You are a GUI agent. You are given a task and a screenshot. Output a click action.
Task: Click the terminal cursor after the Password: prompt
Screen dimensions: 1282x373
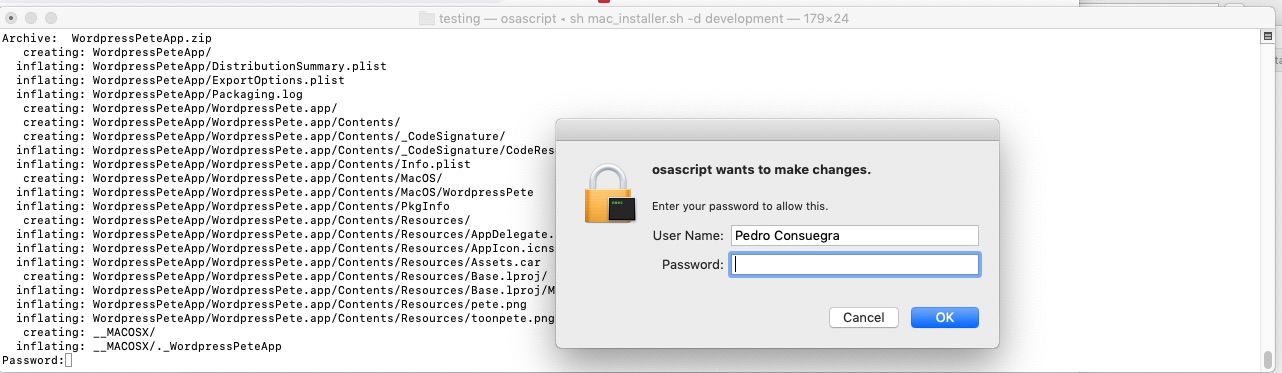pyautogui.click(x=68, y=360)
